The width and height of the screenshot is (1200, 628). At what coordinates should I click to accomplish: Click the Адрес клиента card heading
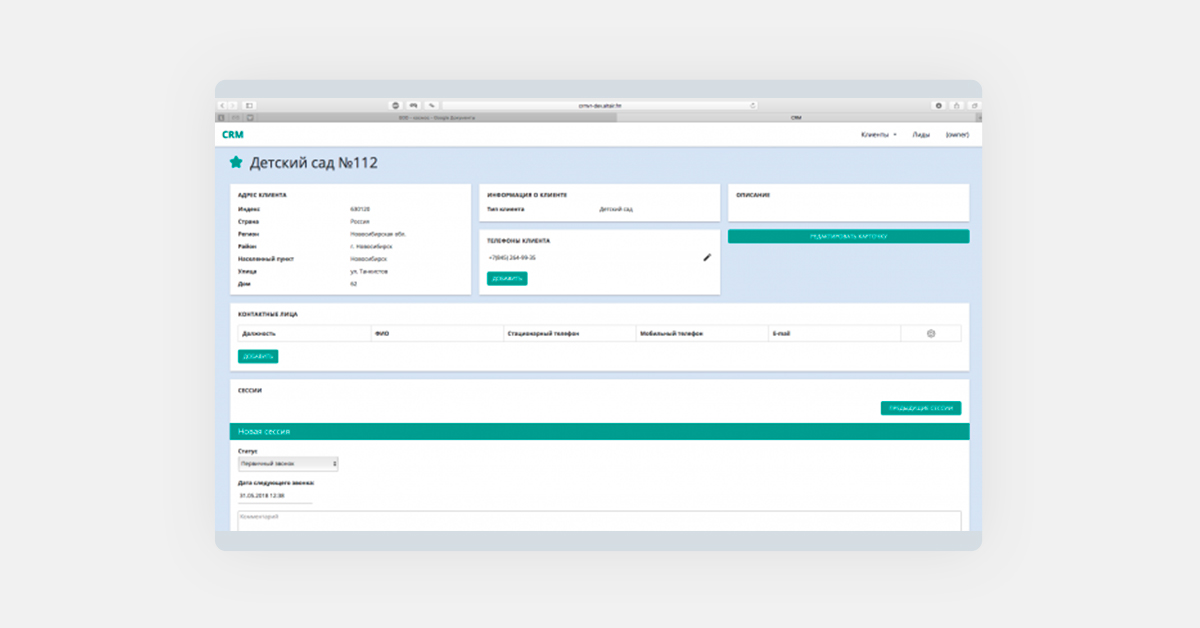(x=263, y=195)
